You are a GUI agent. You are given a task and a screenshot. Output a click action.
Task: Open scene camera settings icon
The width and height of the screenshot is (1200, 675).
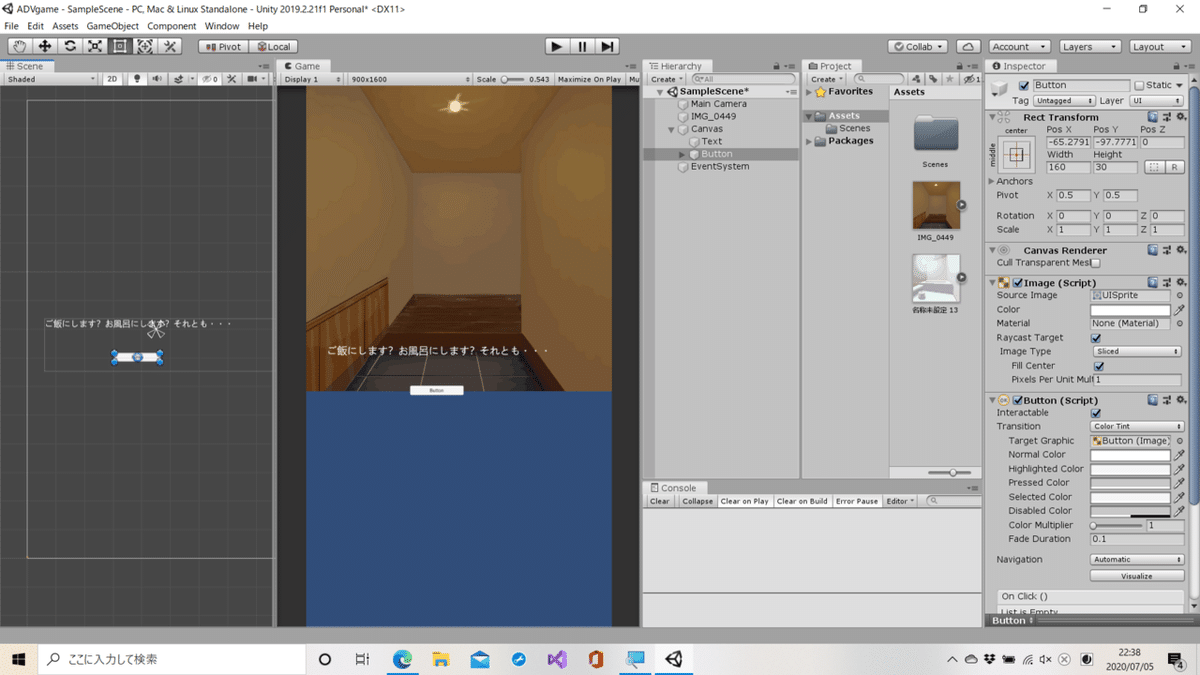pyautogui.click(x=254, y=79)
